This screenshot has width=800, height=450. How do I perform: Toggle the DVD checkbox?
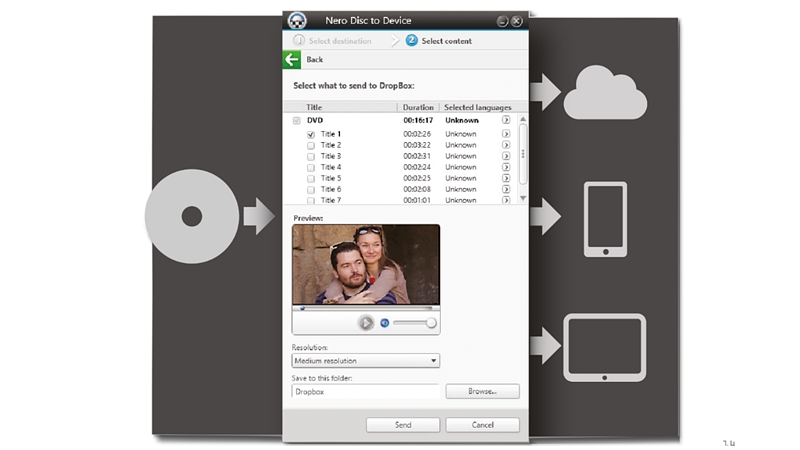click(297, 121)
